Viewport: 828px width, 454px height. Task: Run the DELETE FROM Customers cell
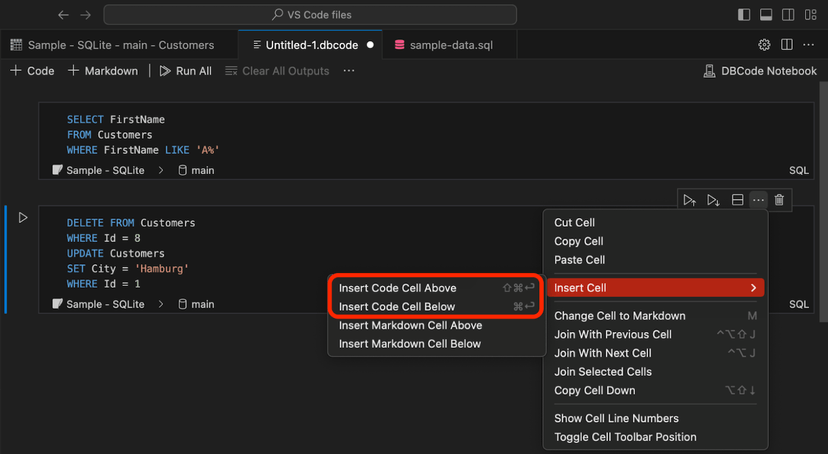coord(23,217)
